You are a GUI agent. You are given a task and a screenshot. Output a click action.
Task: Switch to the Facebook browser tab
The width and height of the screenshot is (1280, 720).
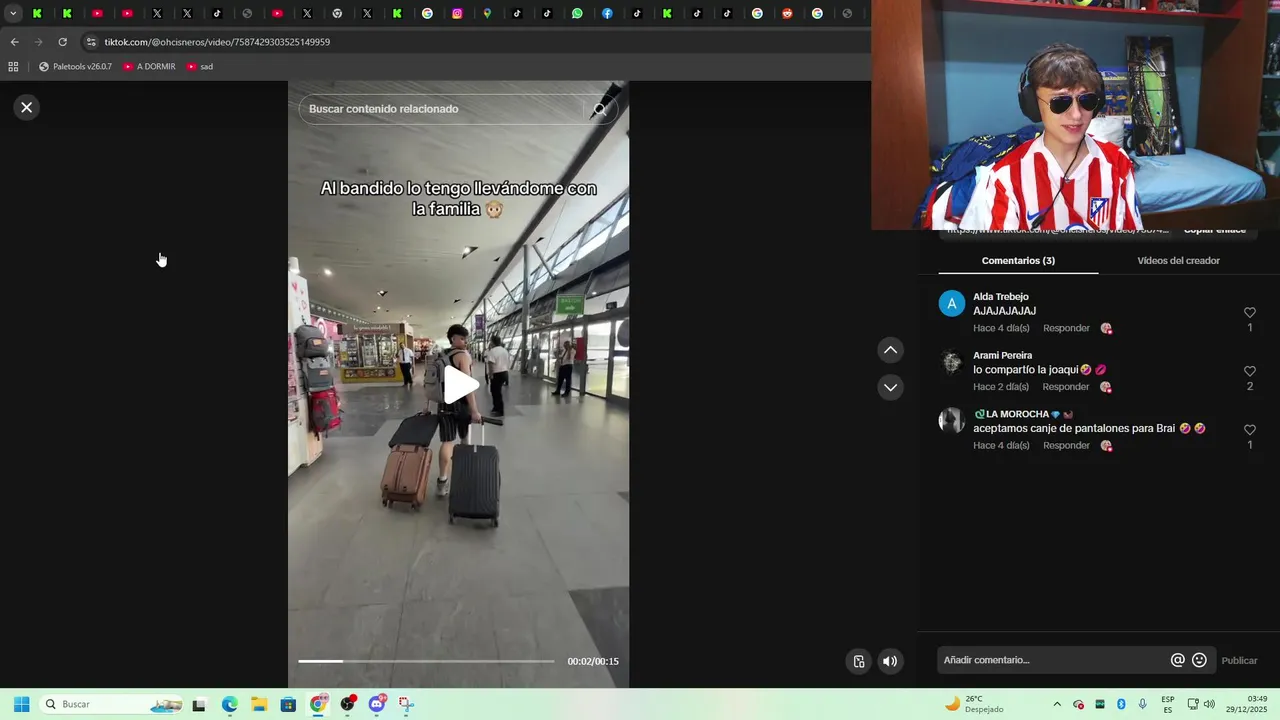pos(607,14)
